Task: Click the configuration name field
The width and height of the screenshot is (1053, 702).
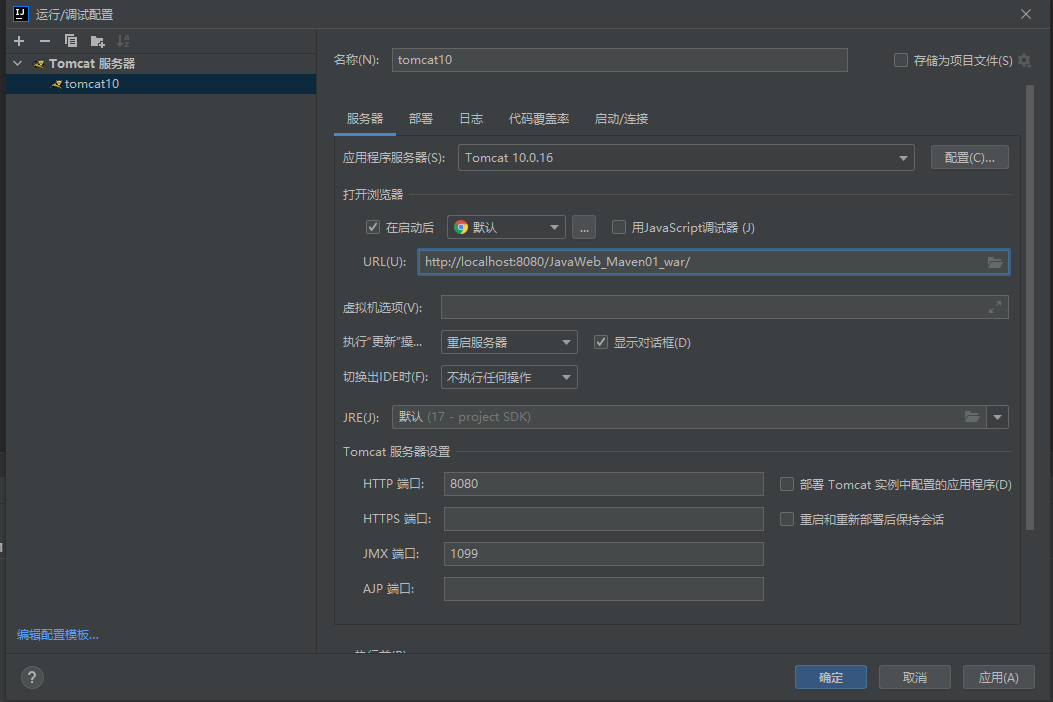Action: pos(619,60)
